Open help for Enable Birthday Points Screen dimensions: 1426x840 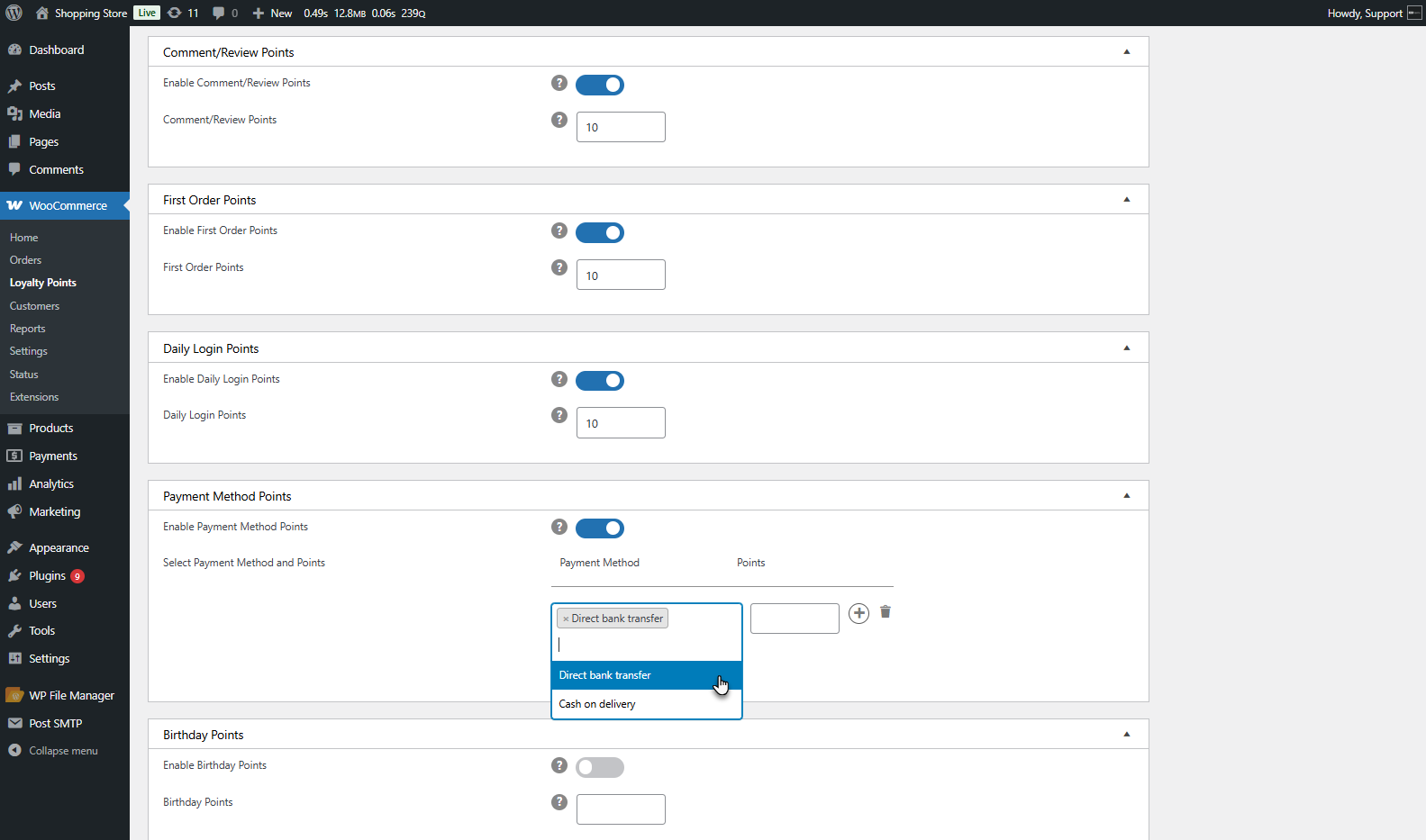[x=559, y=765]
